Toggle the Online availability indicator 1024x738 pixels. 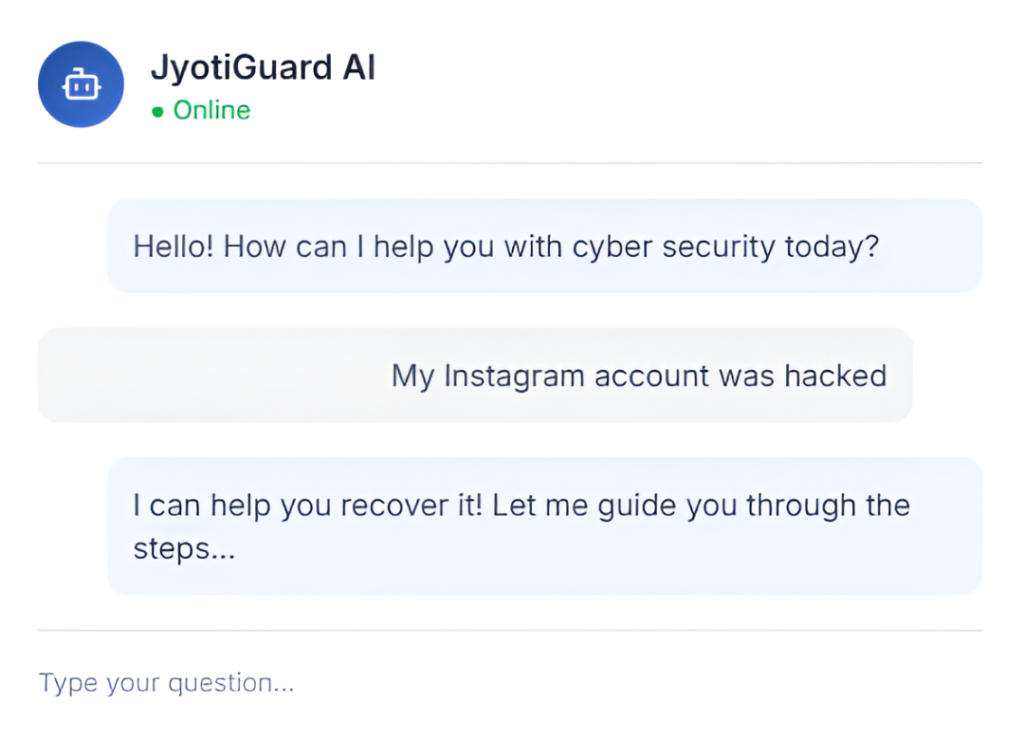pyautogui.click(x=158, y=112)
